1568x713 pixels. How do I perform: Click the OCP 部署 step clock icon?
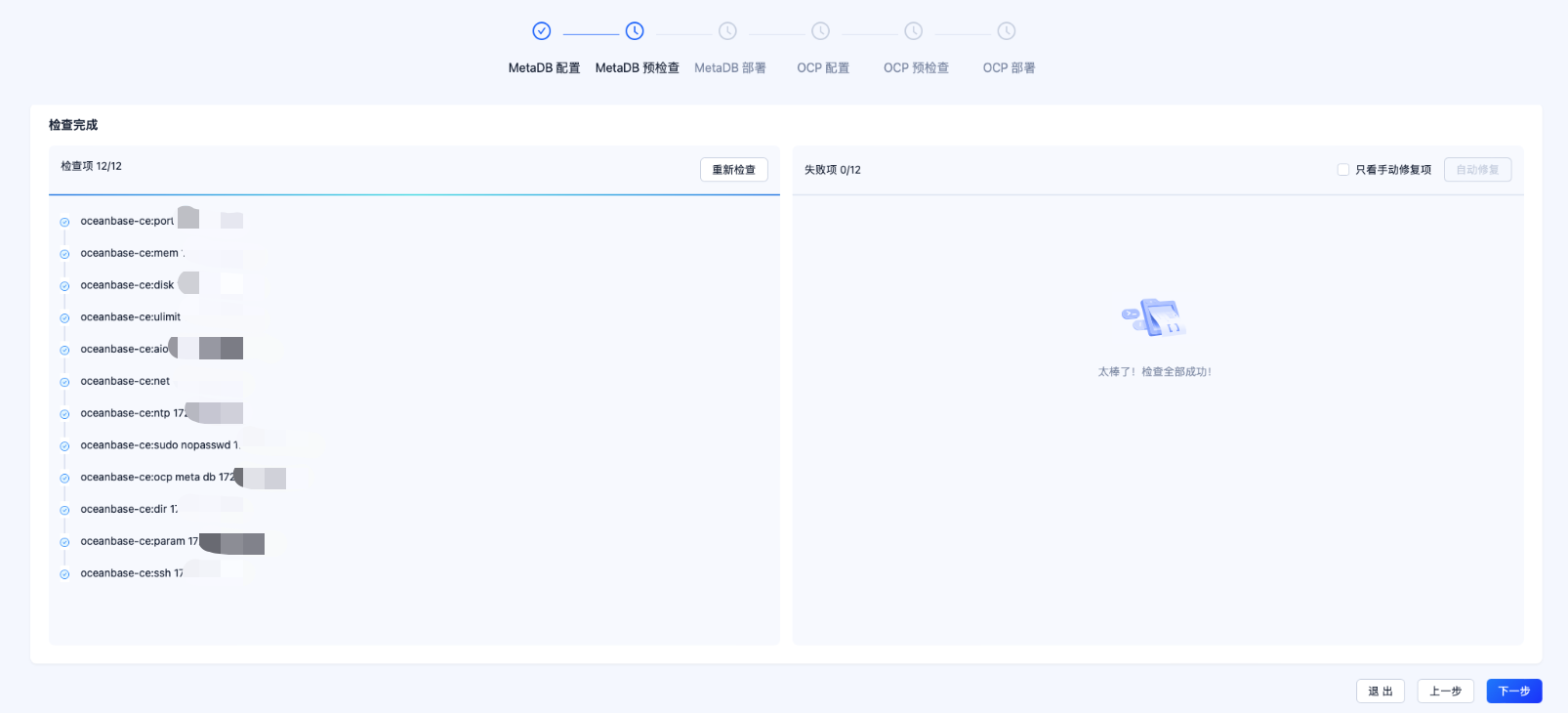click(x=1007, y=31)
